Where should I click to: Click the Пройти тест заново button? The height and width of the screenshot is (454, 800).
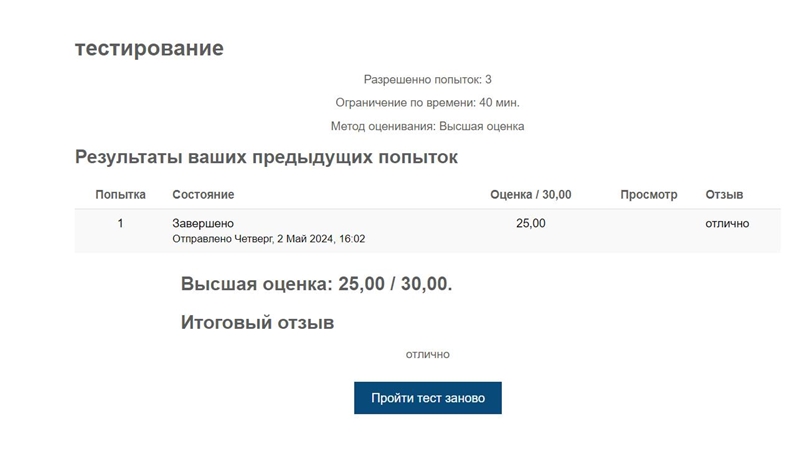point(428,398)
